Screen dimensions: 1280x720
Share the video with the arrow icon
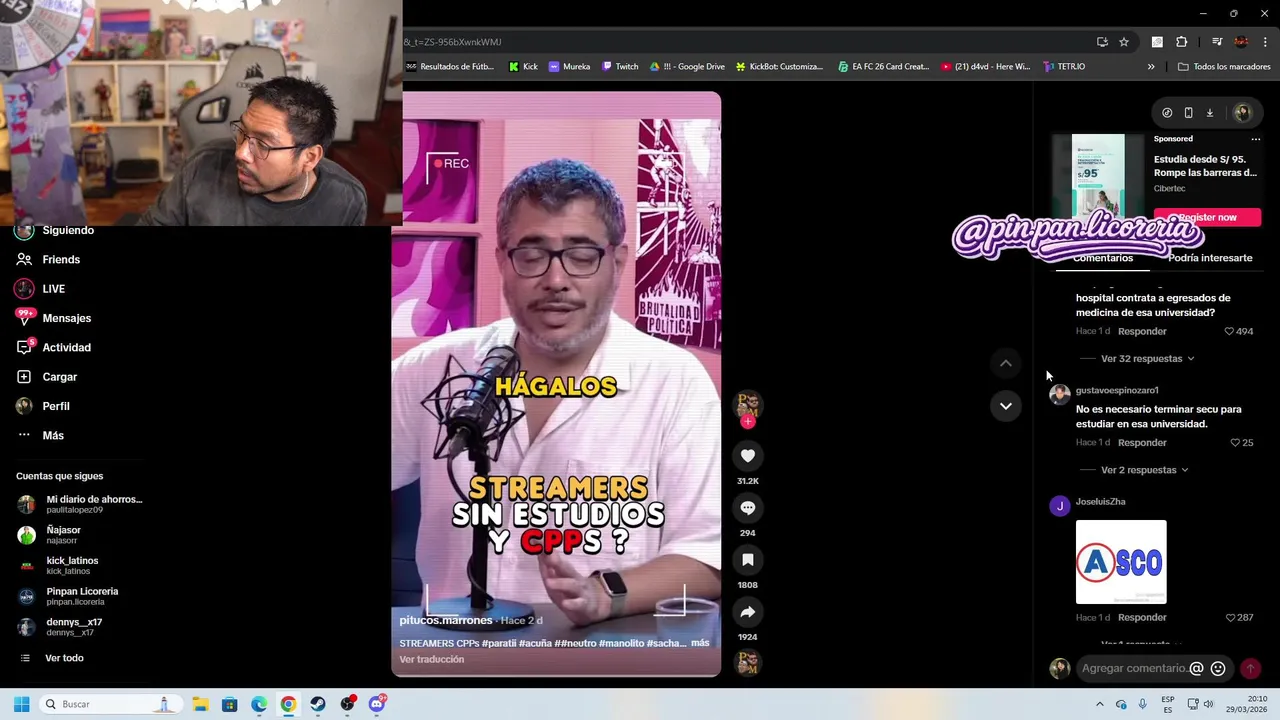click(x=747, y=612)
